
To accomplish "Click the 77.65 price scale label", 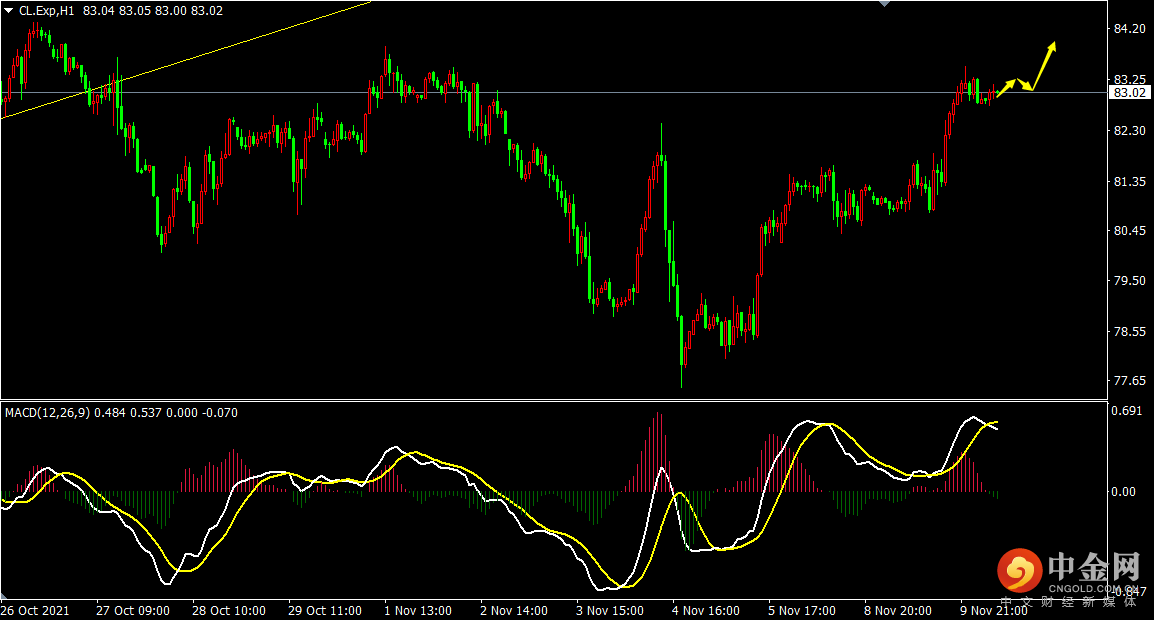I will pos(1129,381).
